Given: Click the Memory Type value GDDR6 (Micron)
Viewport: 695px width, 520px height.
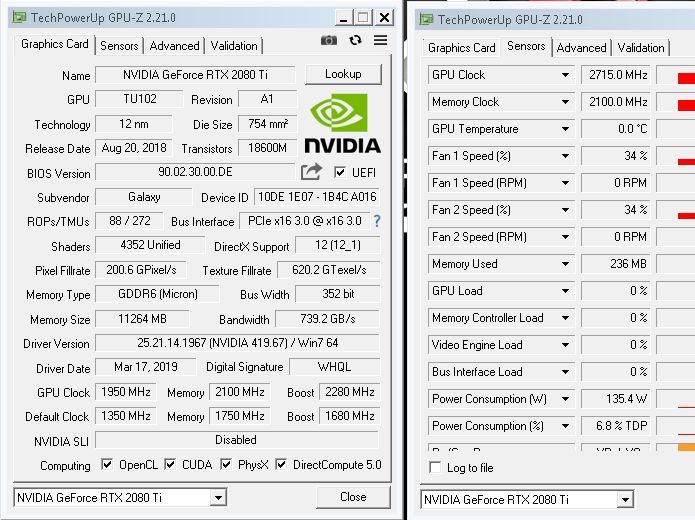Looking at the screenshot, I should [x=157, y=294].
